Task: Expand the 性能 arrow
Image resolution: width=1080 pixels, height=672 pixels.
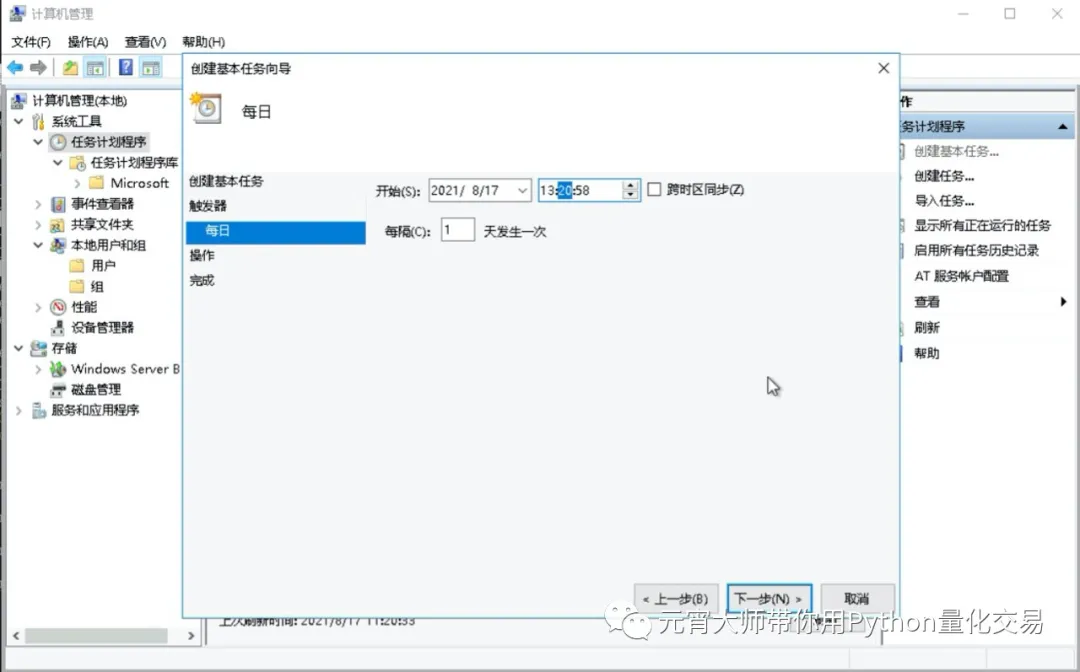Action: point(38,307)
